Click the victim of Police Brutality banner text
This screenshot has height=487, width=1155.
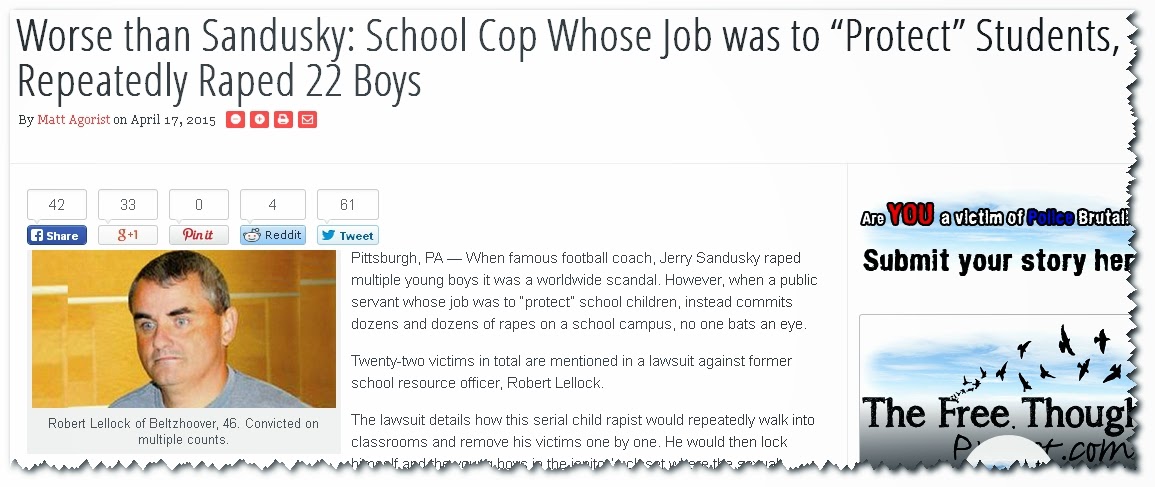pyautogui.click(x=995, y=217)
